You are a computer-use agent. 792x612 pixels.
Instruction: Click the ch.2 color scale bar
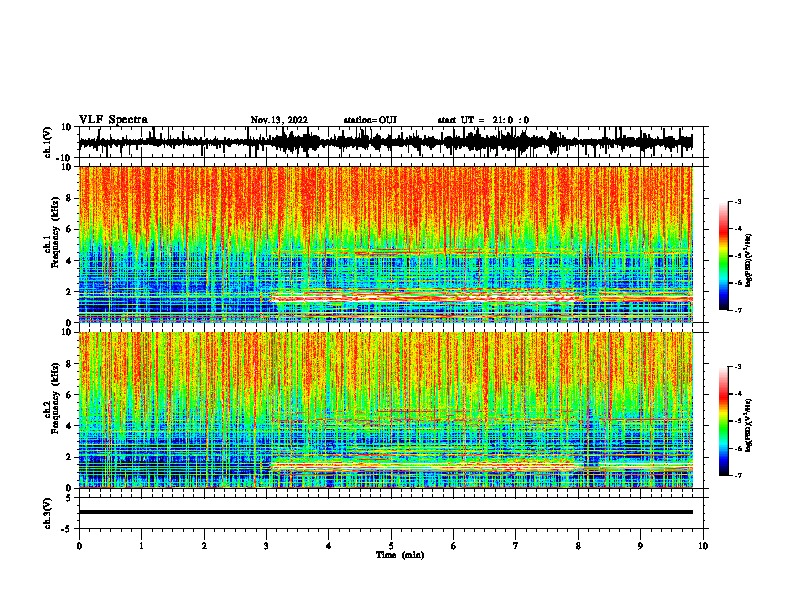coord(723,421)
